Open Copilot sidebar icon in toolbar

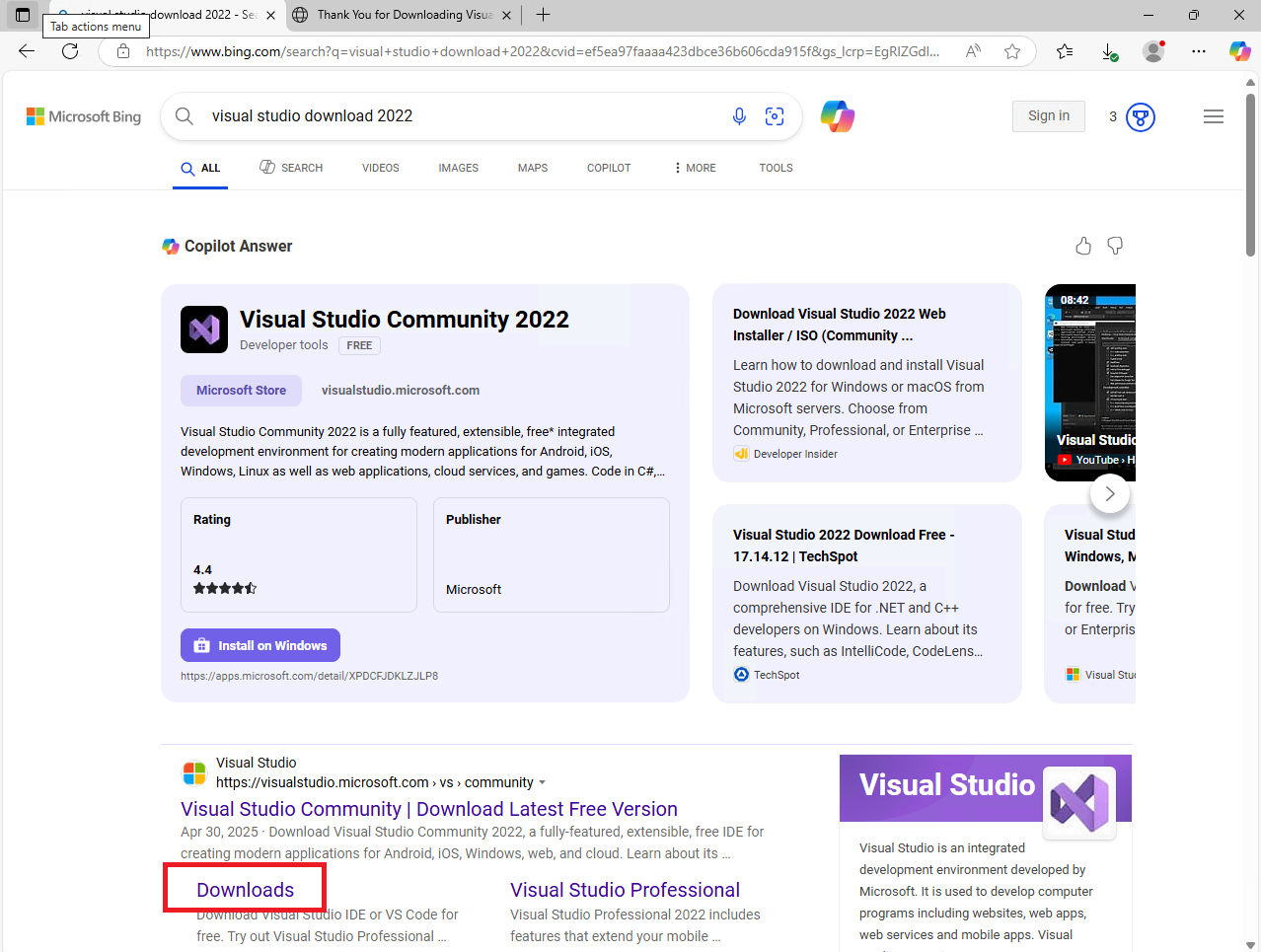[x=1239, y=51]
